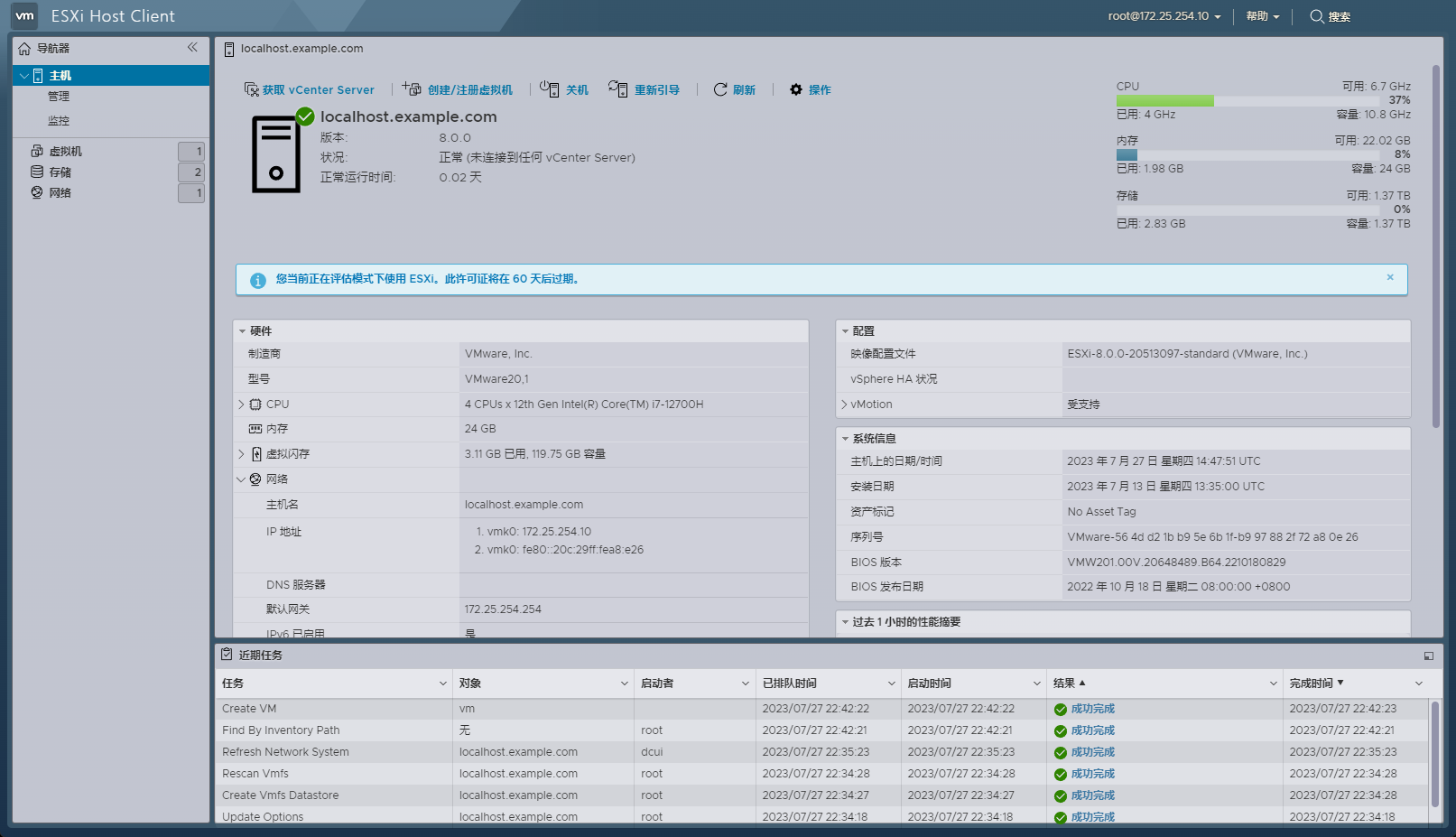
Task: Expand the virtual flash row
Action: click(x=241, y=454)
